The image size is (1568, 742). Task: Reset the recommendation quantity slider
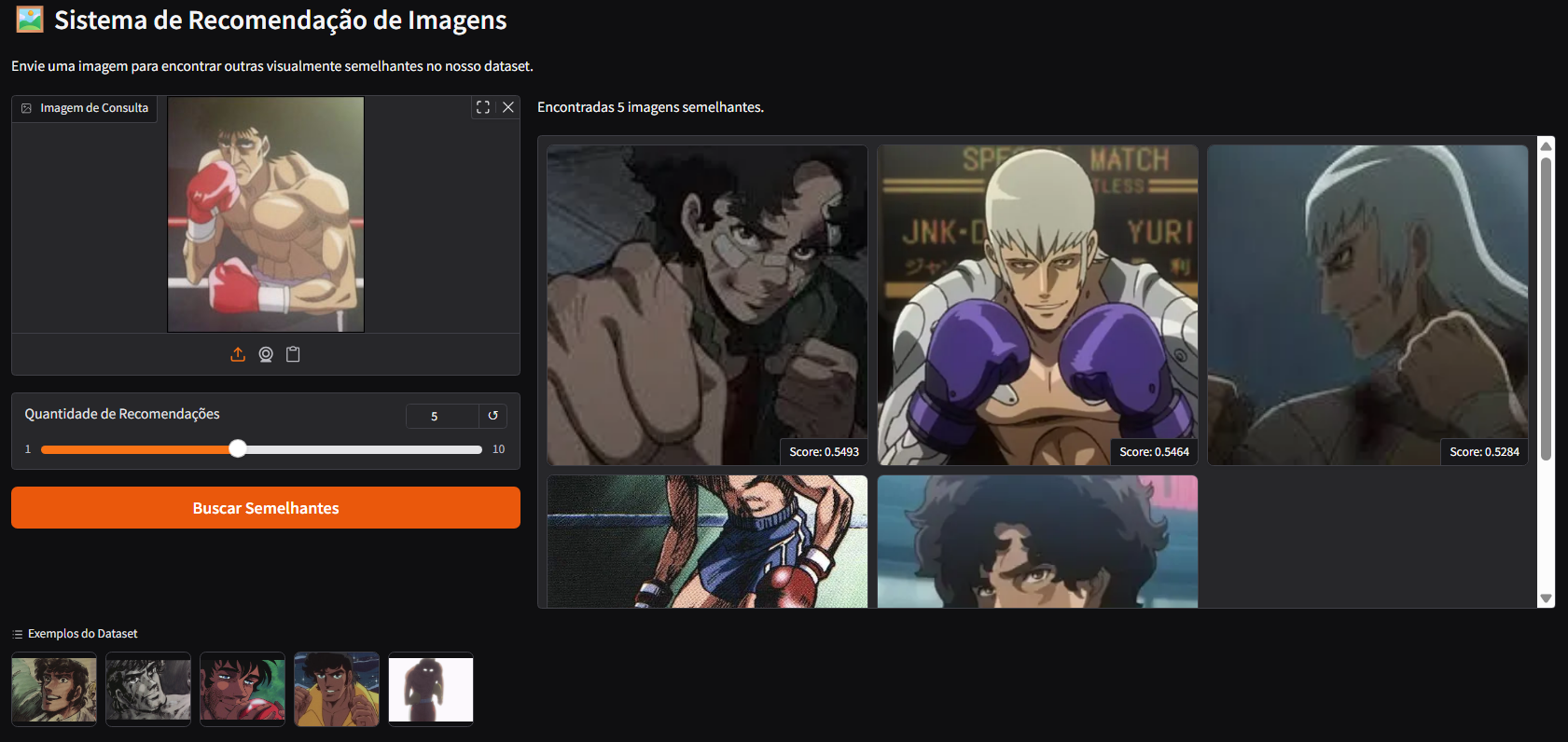click(493, 416)
